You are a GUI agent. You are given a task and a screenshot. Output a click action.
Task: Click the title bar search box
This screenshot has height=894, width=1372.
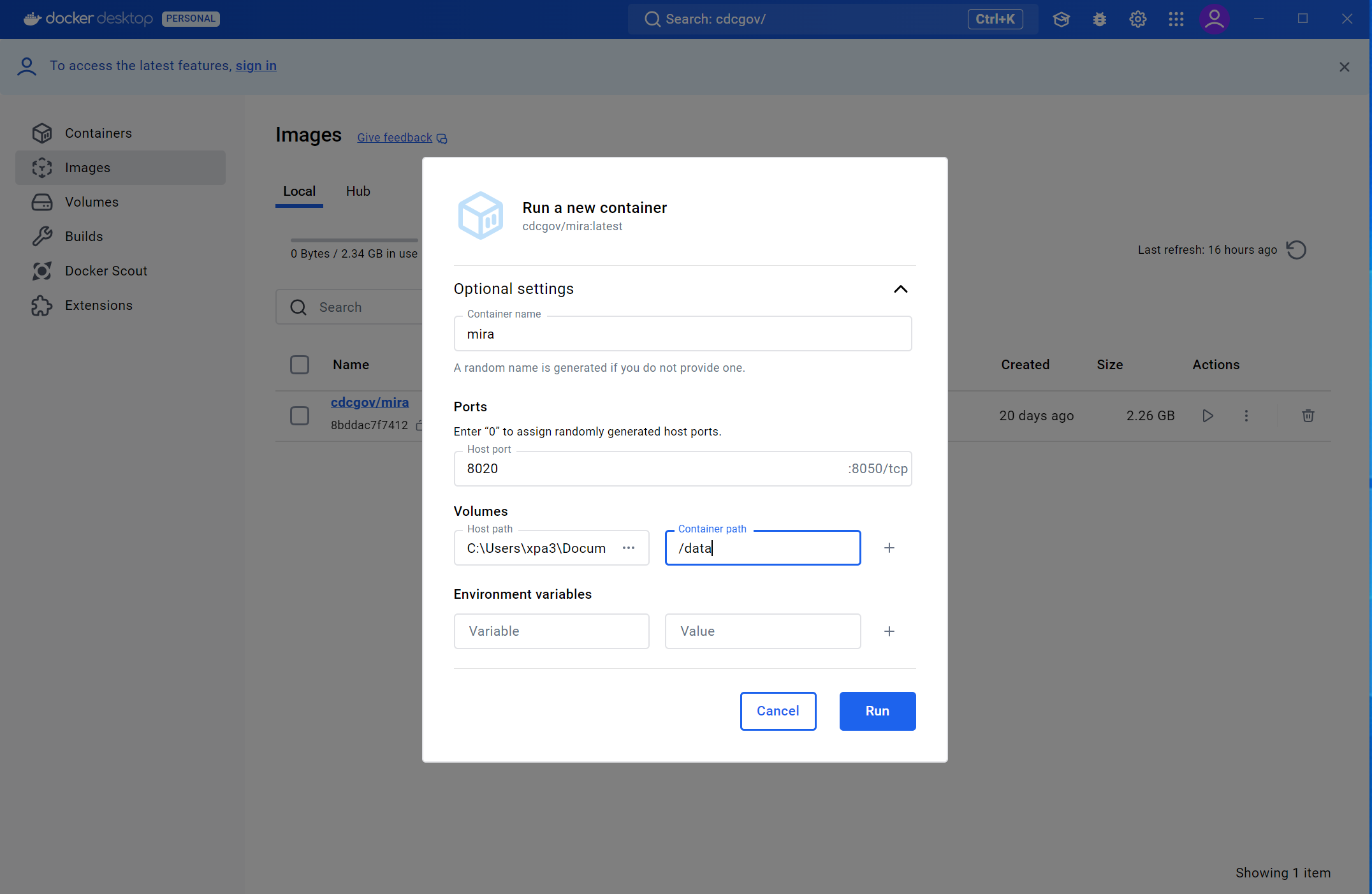point(833,19)
